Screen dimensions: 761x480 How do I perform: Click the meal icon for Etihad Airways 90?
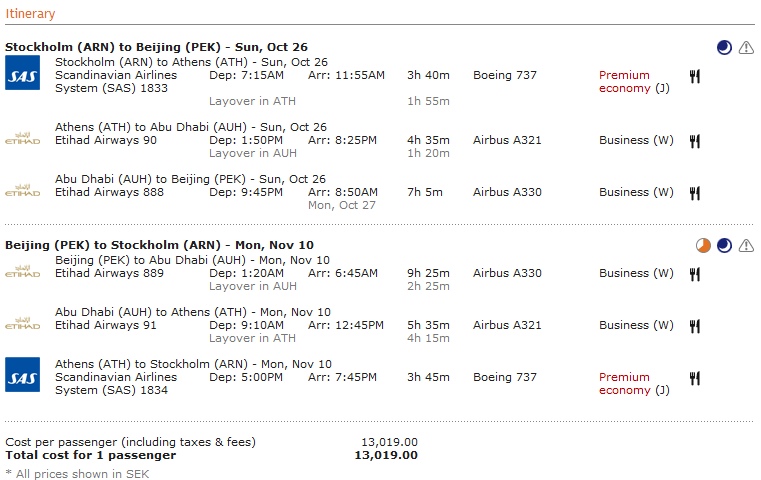tap(695, 141)
